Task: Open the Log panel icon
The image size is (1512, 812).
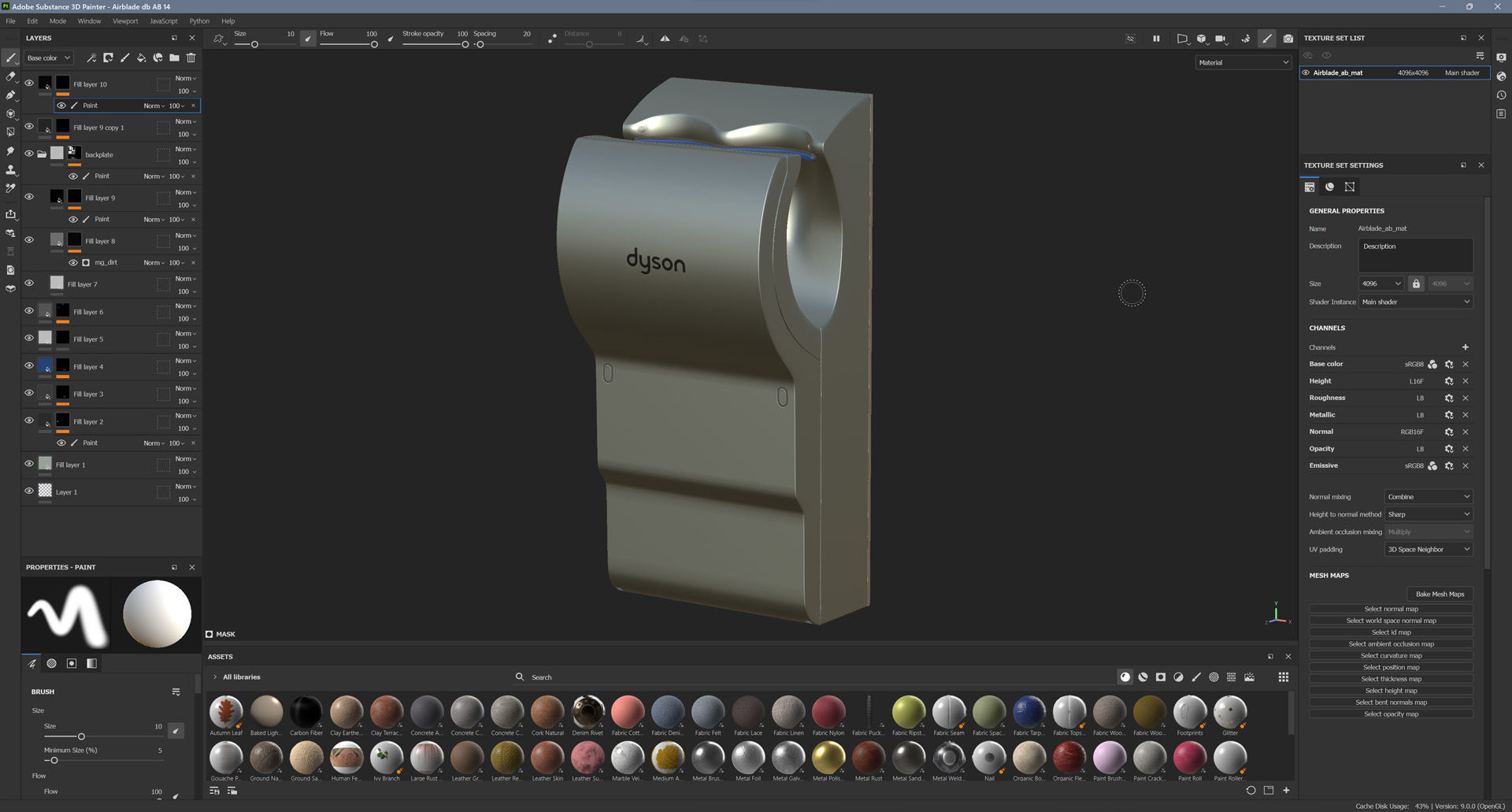Action: point(1501,114)
